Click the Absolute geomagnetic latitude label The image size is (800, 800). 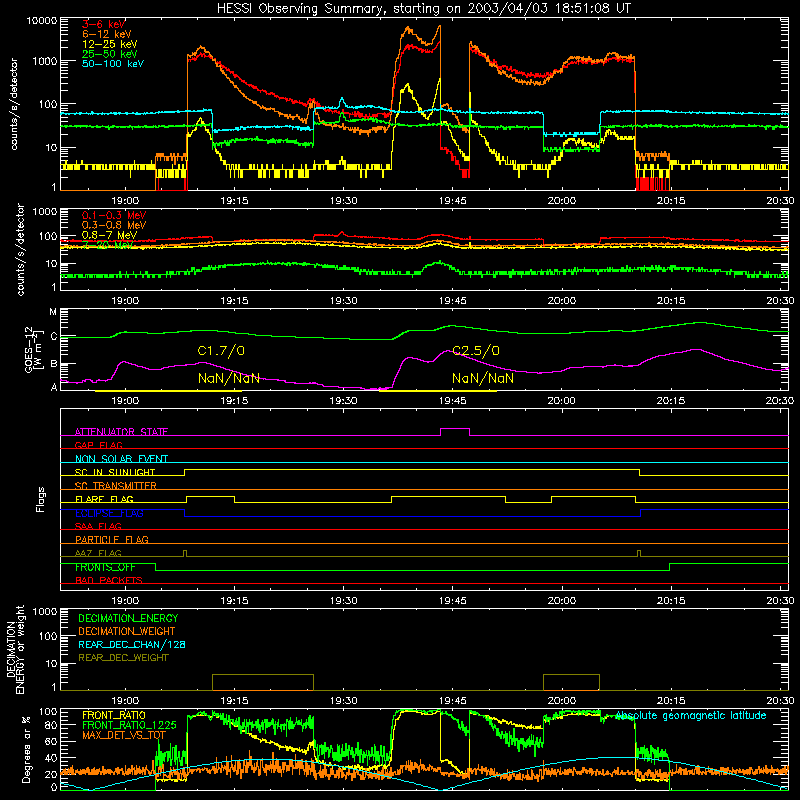[x=691, y=716]
